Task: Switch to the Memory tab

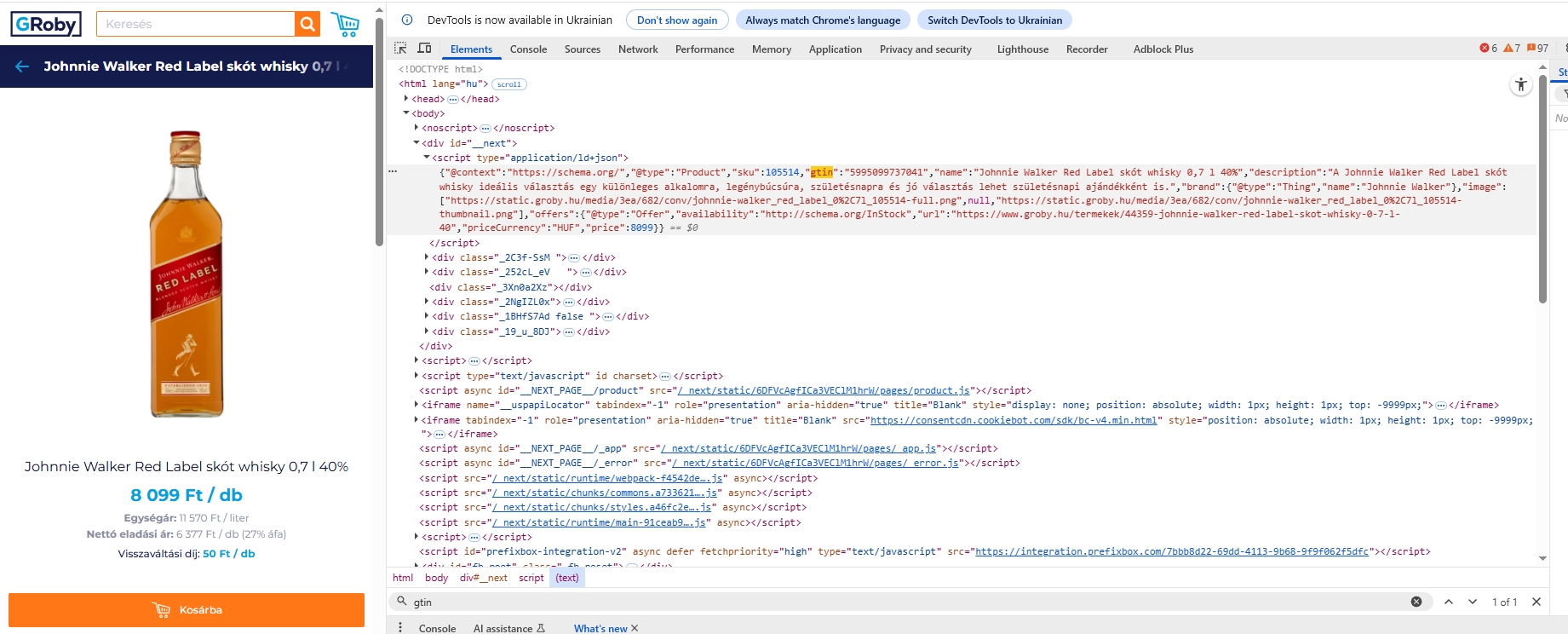Action: [x=772, y=49]
